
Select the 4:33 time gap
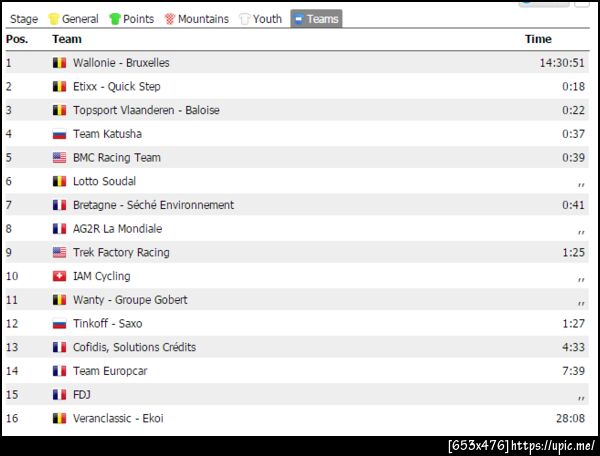click(573, 347)
